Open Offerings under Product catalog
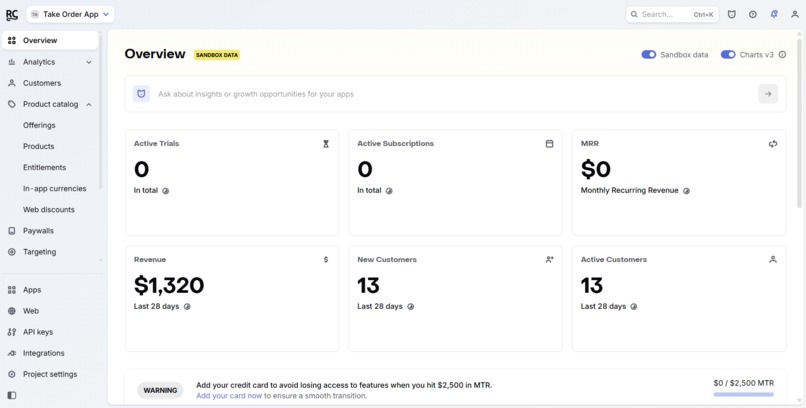This screenshot has width=806, height=408. tap(39, 125)
